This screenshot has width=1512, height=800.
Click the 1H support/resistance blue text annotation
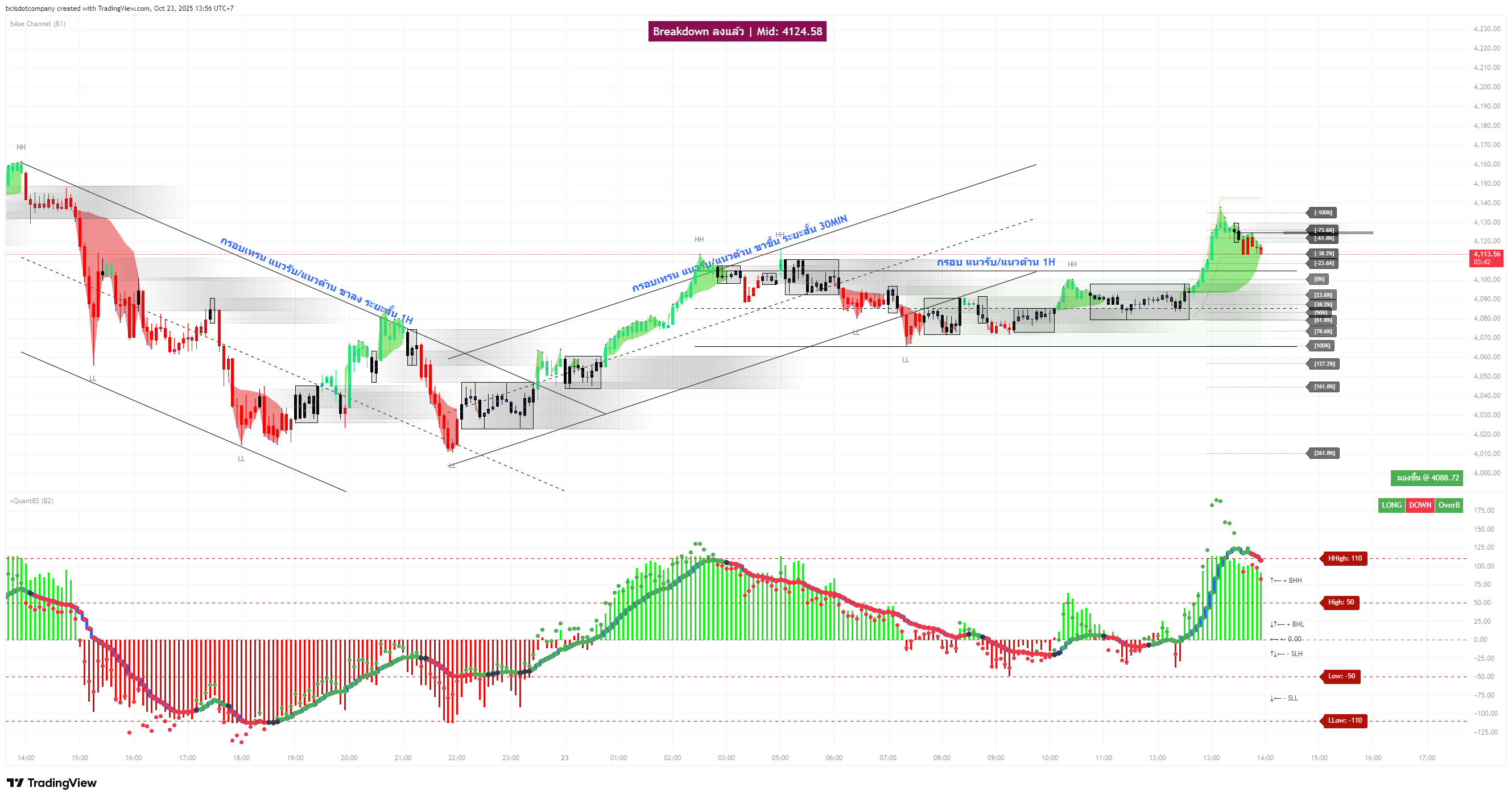(995, 262)
